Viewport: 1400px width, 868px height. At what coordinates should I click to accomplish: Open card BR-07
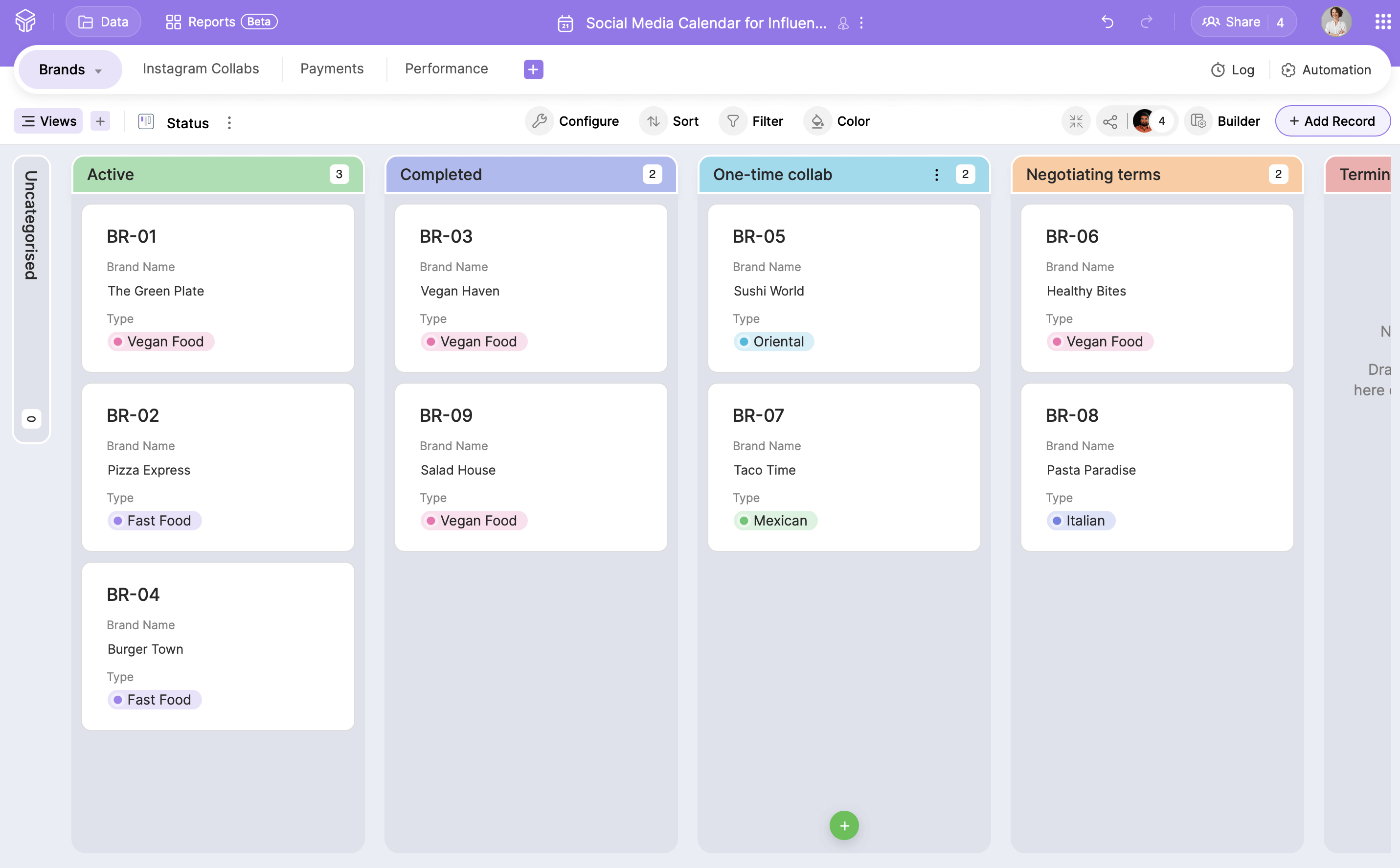pos(844,467)
